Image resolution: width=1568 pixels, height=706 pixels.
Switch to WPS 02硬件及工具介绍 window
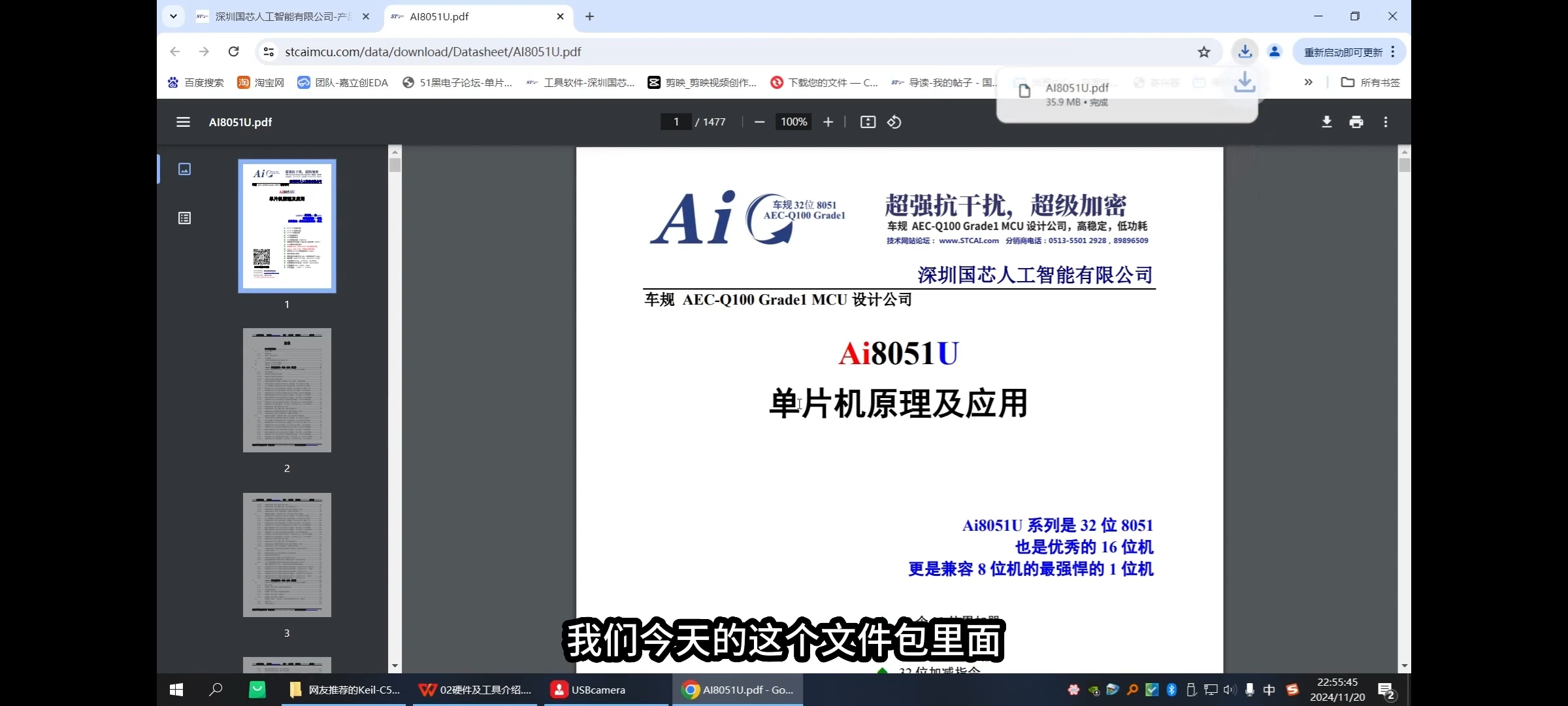(476, 690)
